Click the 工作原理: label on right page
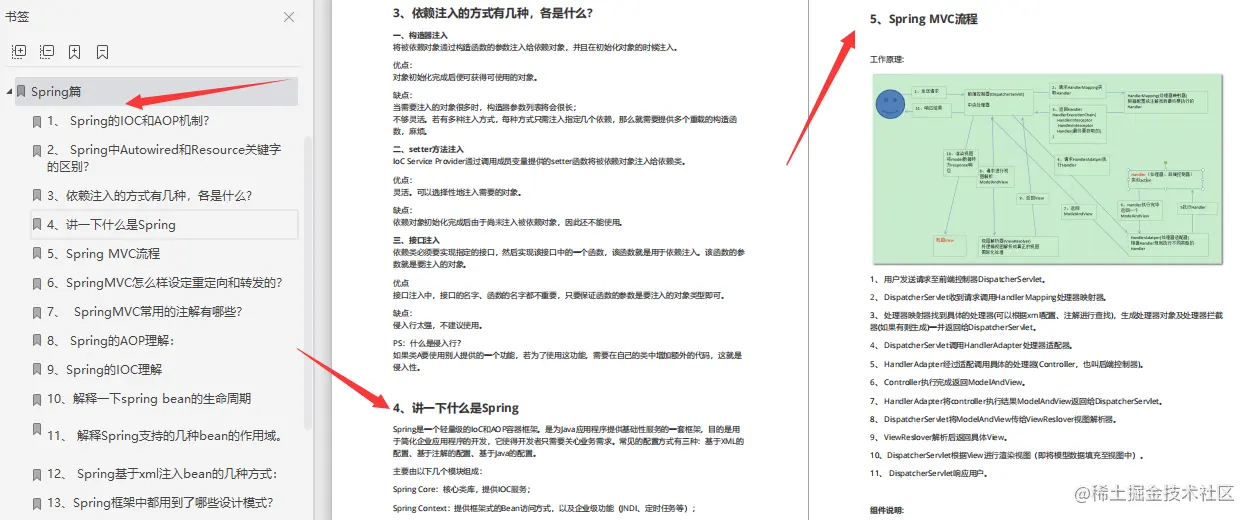Viewport: 1251px width, 520px height. tap(887, 60)
